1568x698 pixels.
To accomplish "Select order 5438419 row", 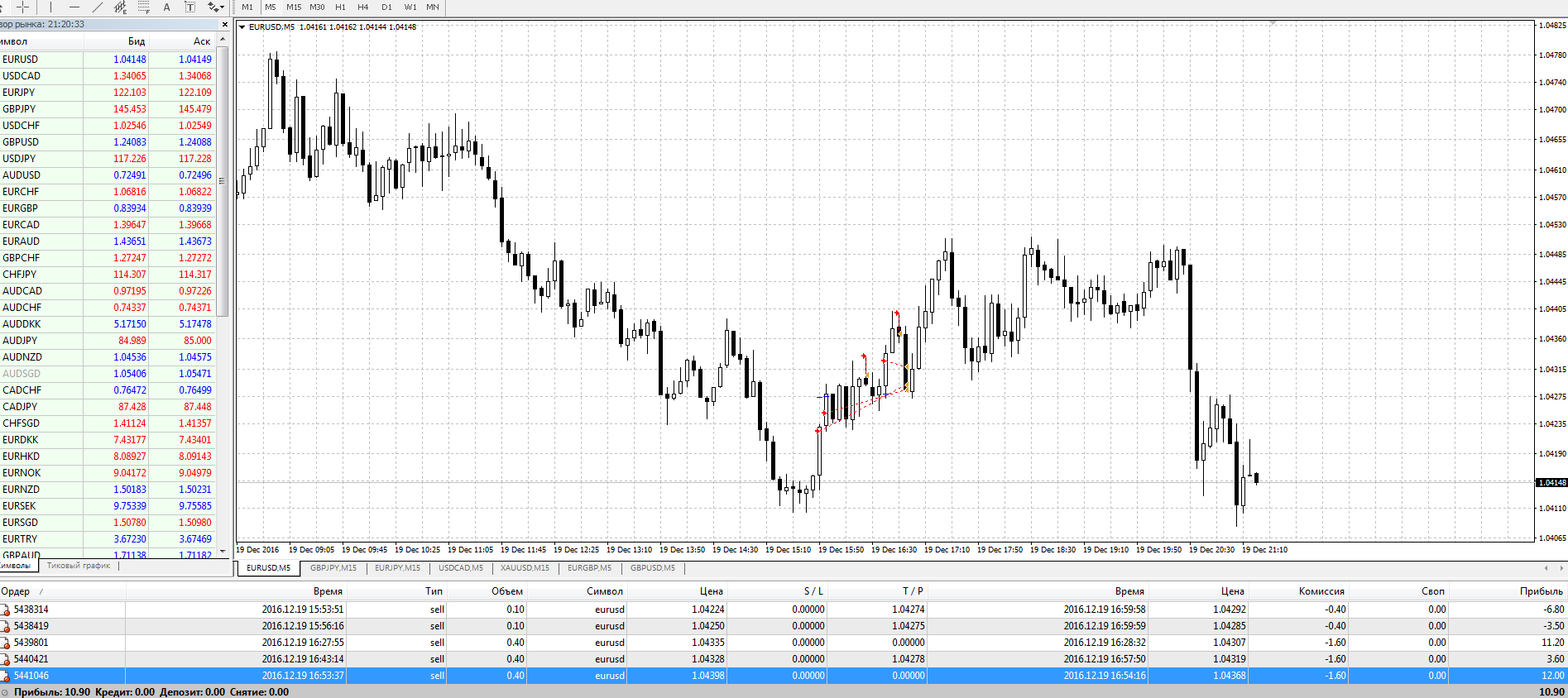I will click(784, 626).
